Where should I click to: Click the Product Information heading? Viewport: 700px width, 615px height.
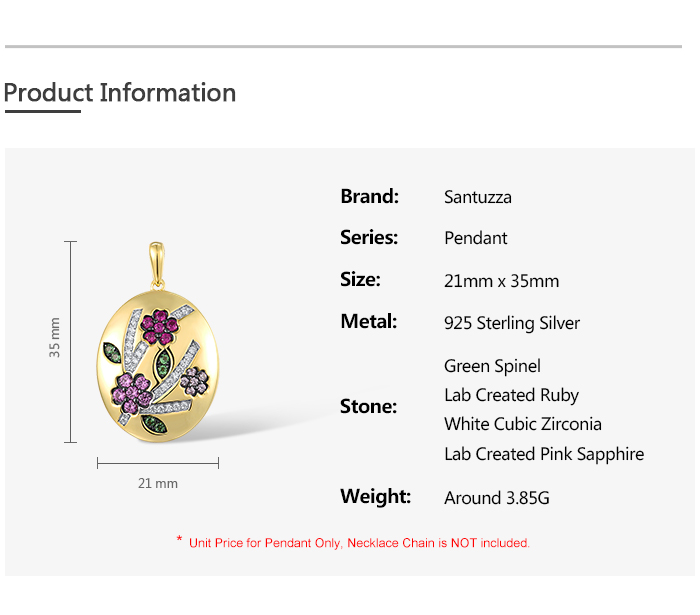pos(120,93)
